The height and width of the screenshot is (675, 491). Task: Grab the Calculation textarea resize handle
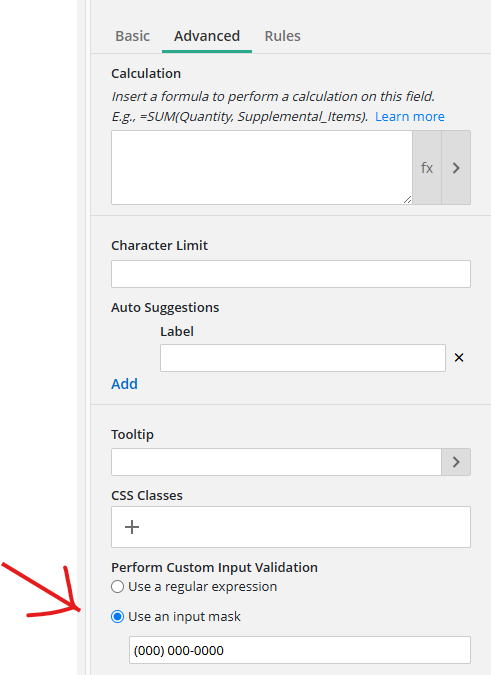tap(407, 199)
